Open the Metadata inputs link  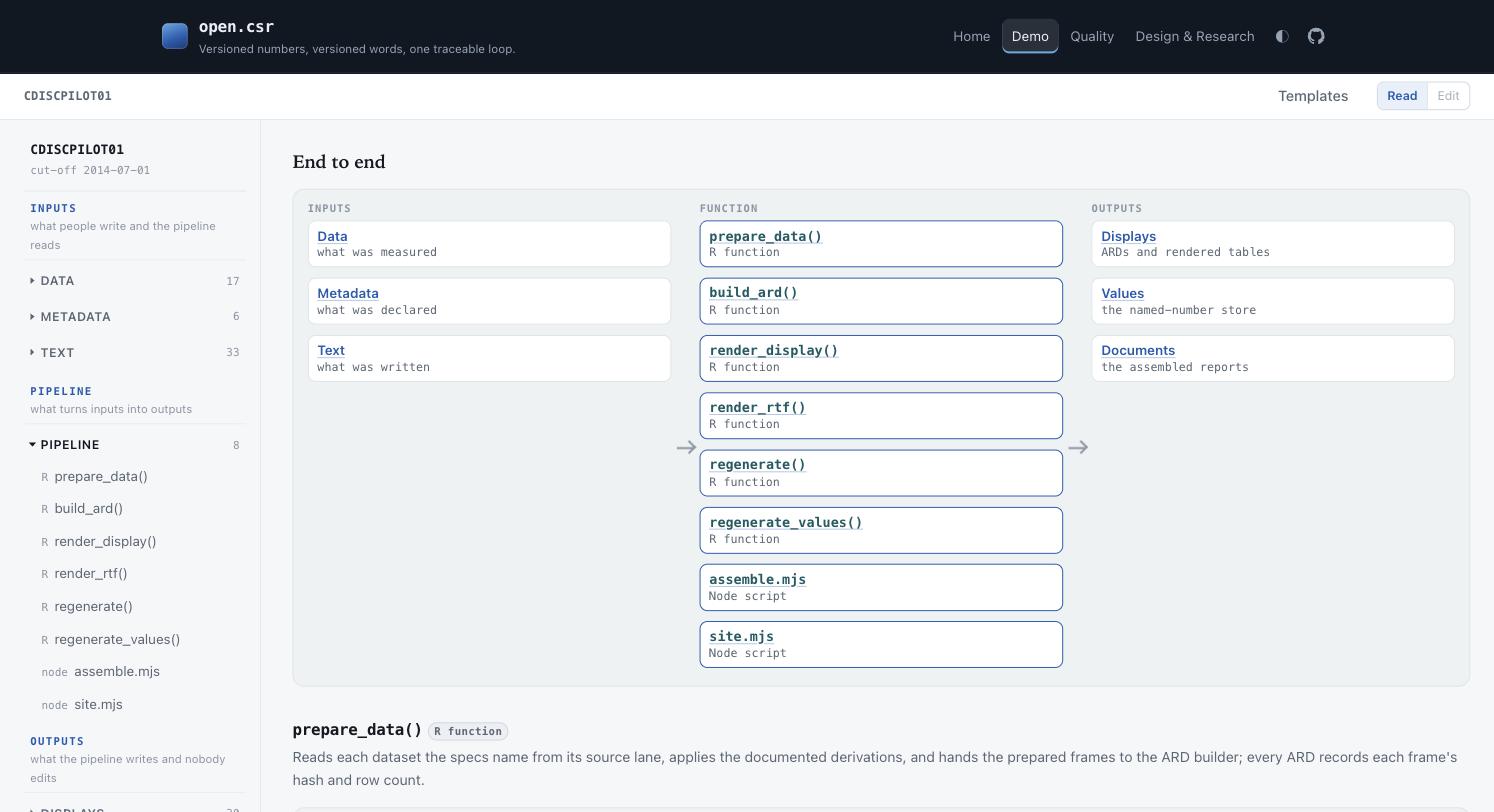pos(348,294)
